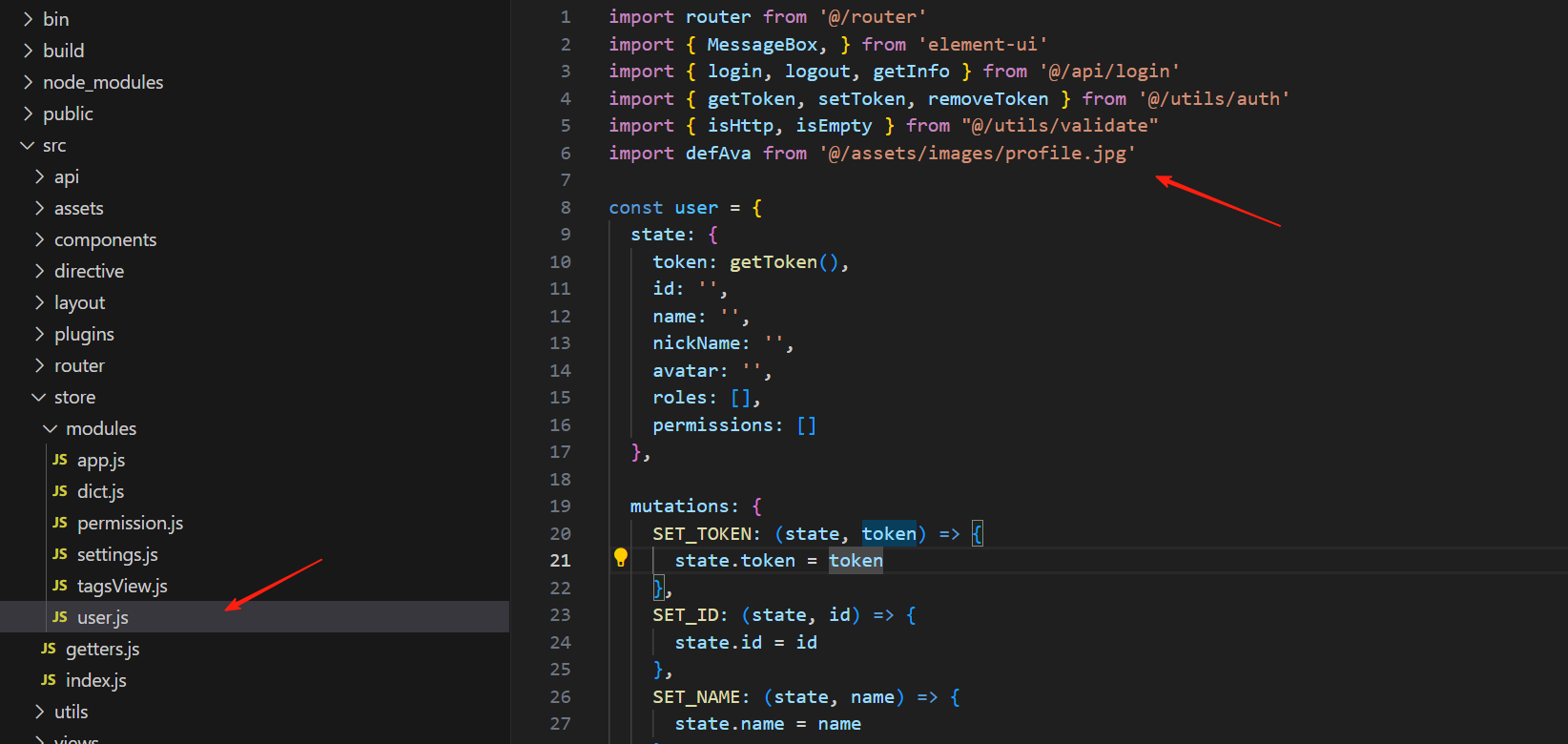Click the JS icon beside dict.js

pos(60,491)
